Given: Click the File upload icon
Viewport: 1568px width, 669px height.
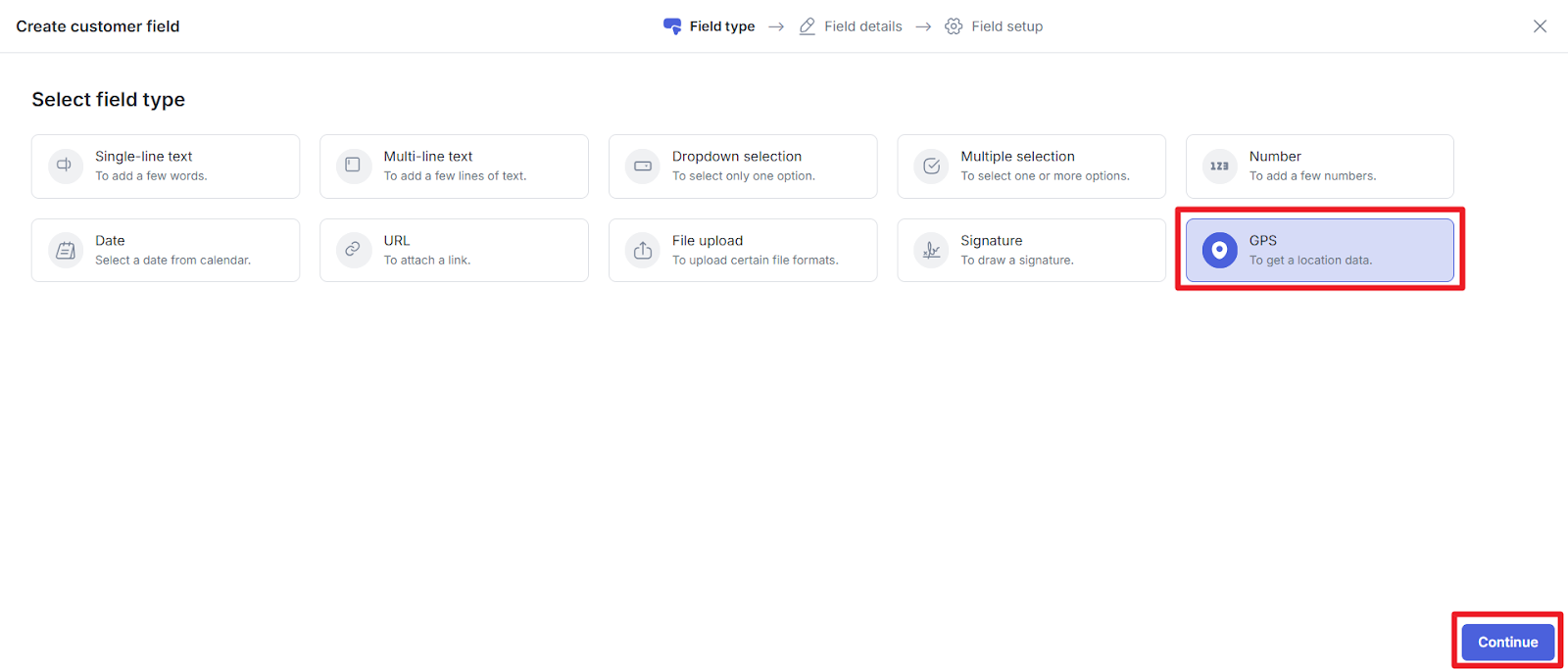Looking at the screenshot, I should (x=642, y=250).
